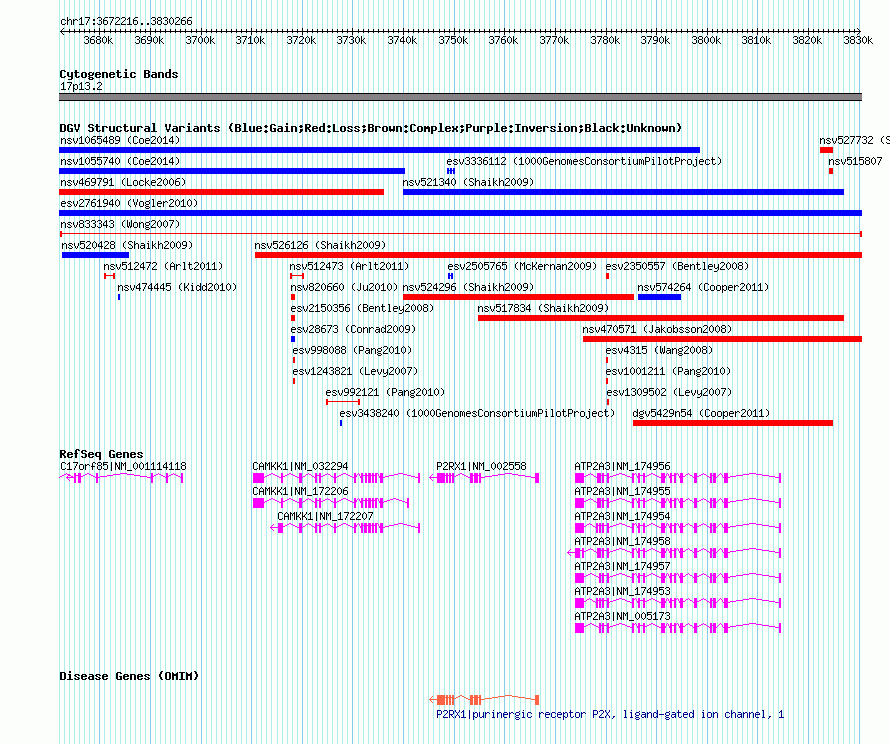Image resolution: width=890 pixels, height=744 pixels.
Task: Select esv2505765 (McKernan2009) variant label
Action: click(x=522, y=266)
